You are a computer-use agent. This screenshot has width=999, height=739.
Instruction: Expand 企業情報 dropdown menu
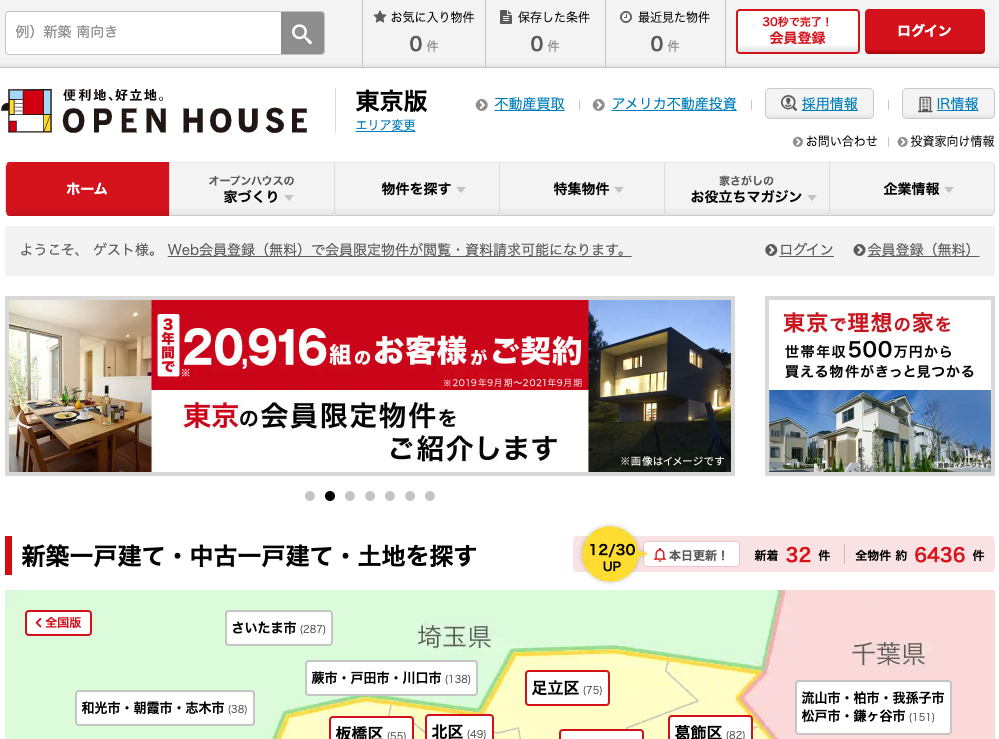point(912,189)
